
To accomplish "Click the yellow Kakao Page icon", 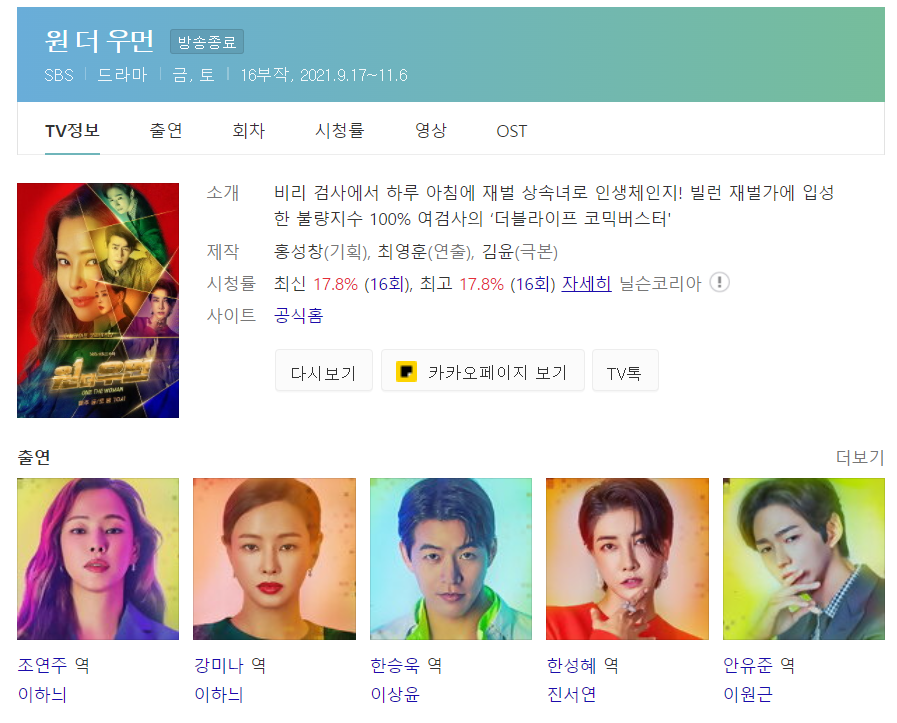I will tap(406, 372).
